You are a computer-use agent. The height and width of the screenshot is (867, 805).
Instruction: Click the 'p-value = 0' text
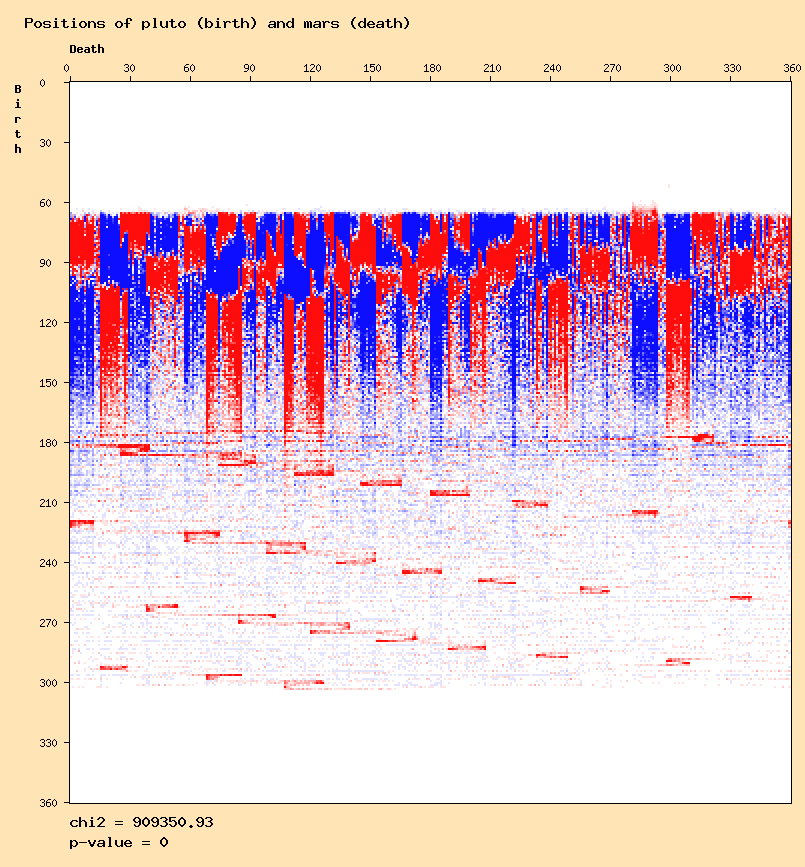click(x=119, y=843)
